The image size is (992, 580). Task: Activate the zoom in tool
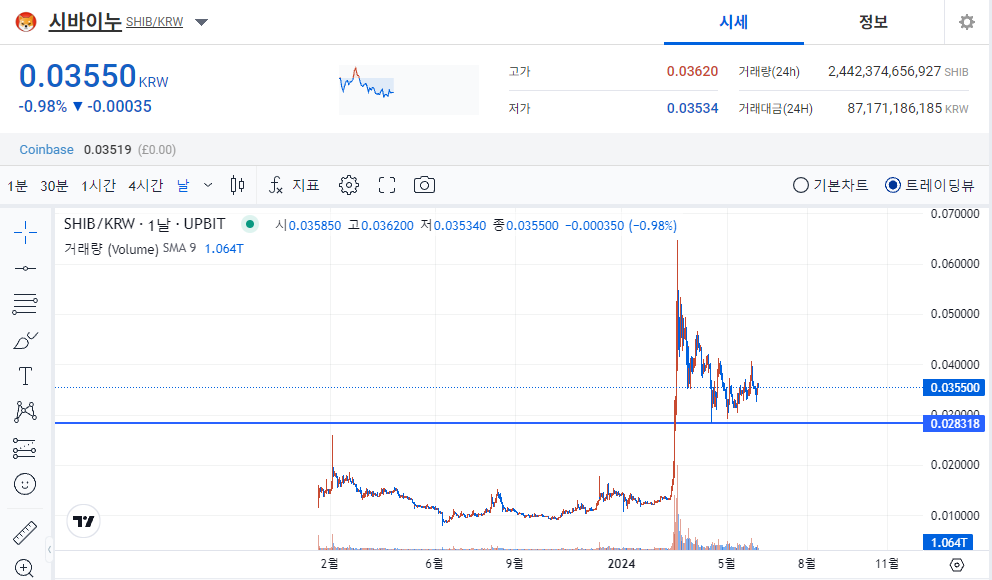coord(24,568)
